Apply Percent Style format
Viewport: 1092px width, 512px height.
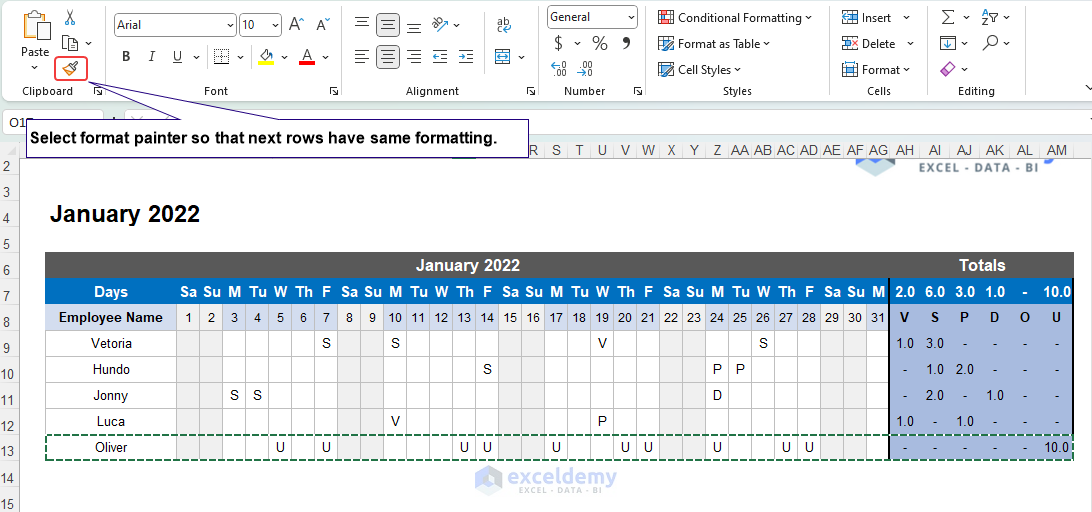tap(600, 43)
